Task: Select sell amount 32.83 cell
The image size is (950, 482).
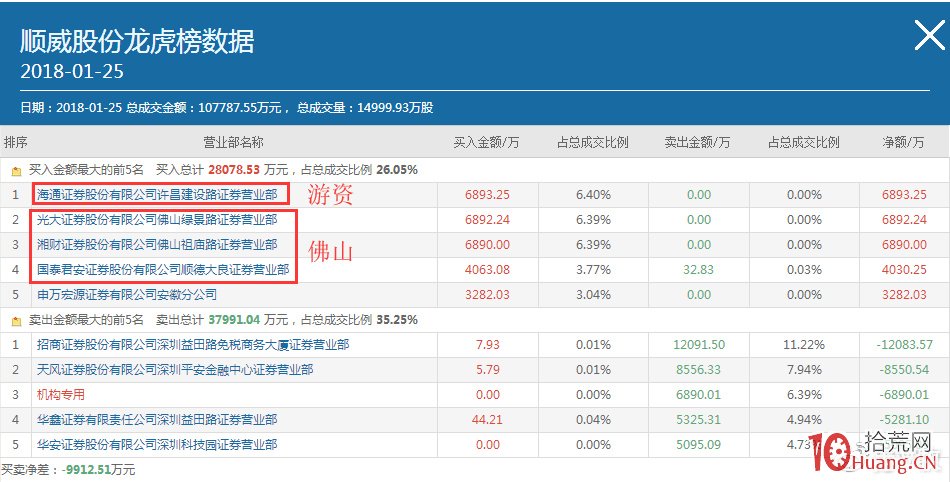Action: pyautogui.click(x=699, y=269)
